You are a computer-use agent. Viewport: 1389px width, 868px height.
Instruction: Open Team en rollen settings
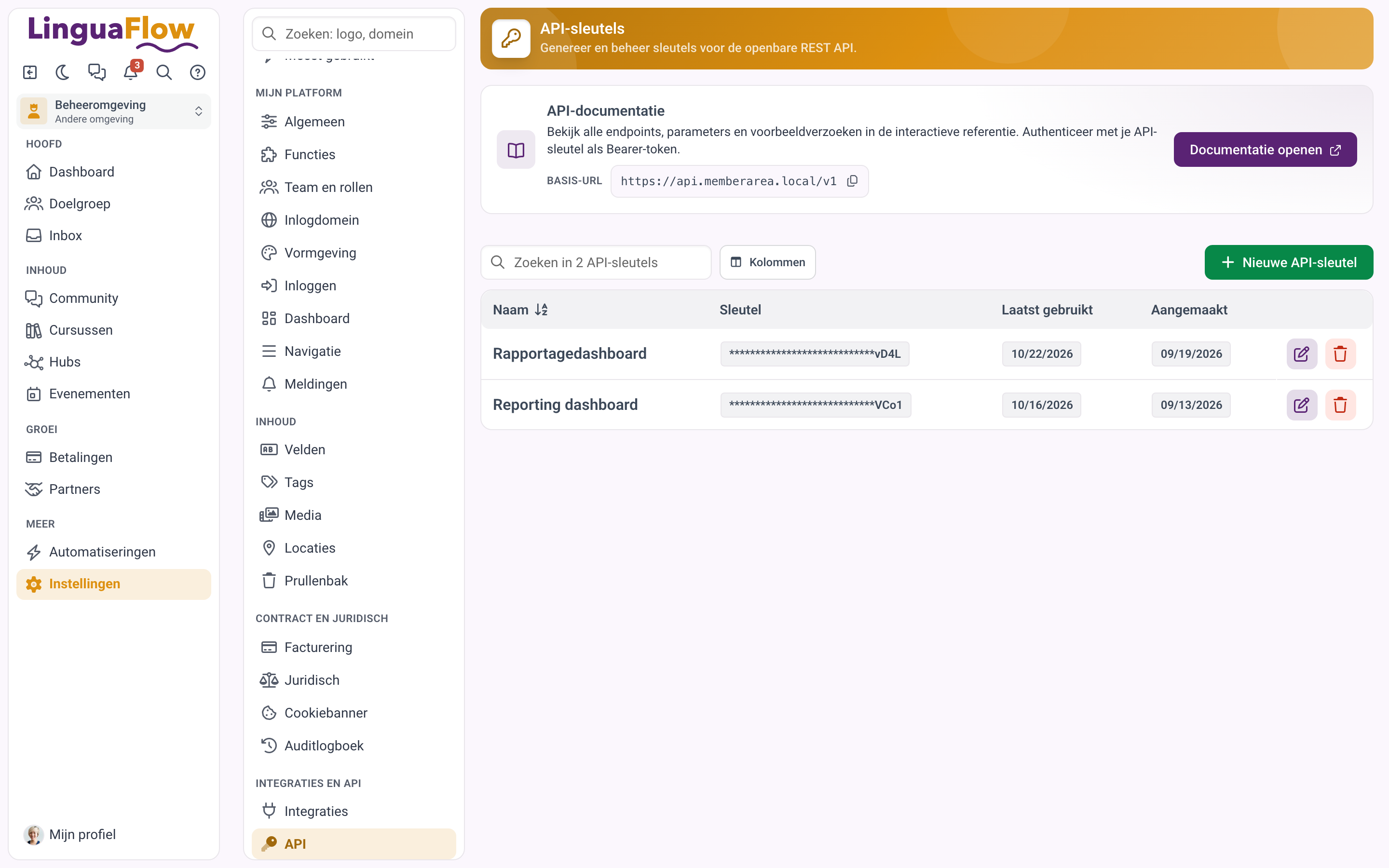354,187
